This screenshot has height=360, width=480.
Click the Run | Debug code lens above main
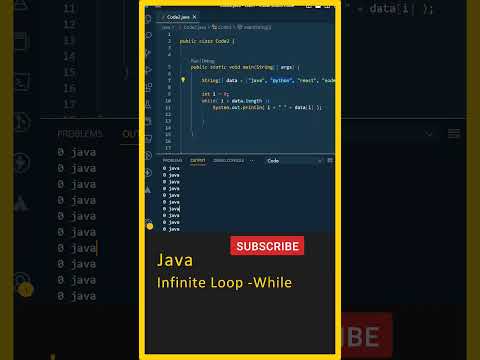click(x=202, y=61)
